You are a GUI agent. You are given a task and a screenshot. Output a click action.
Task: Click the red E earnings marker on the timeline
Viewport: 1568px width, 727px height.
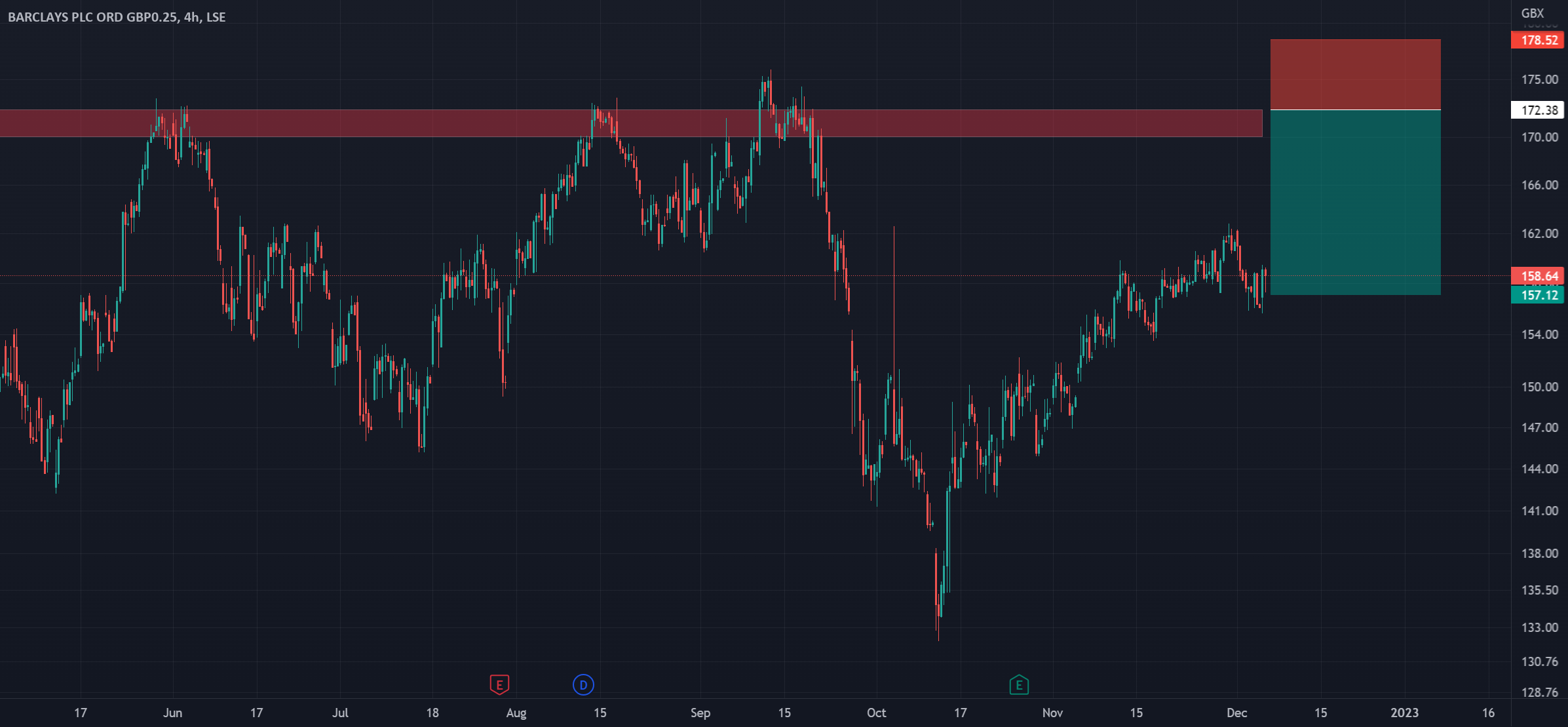coord(499,684)
